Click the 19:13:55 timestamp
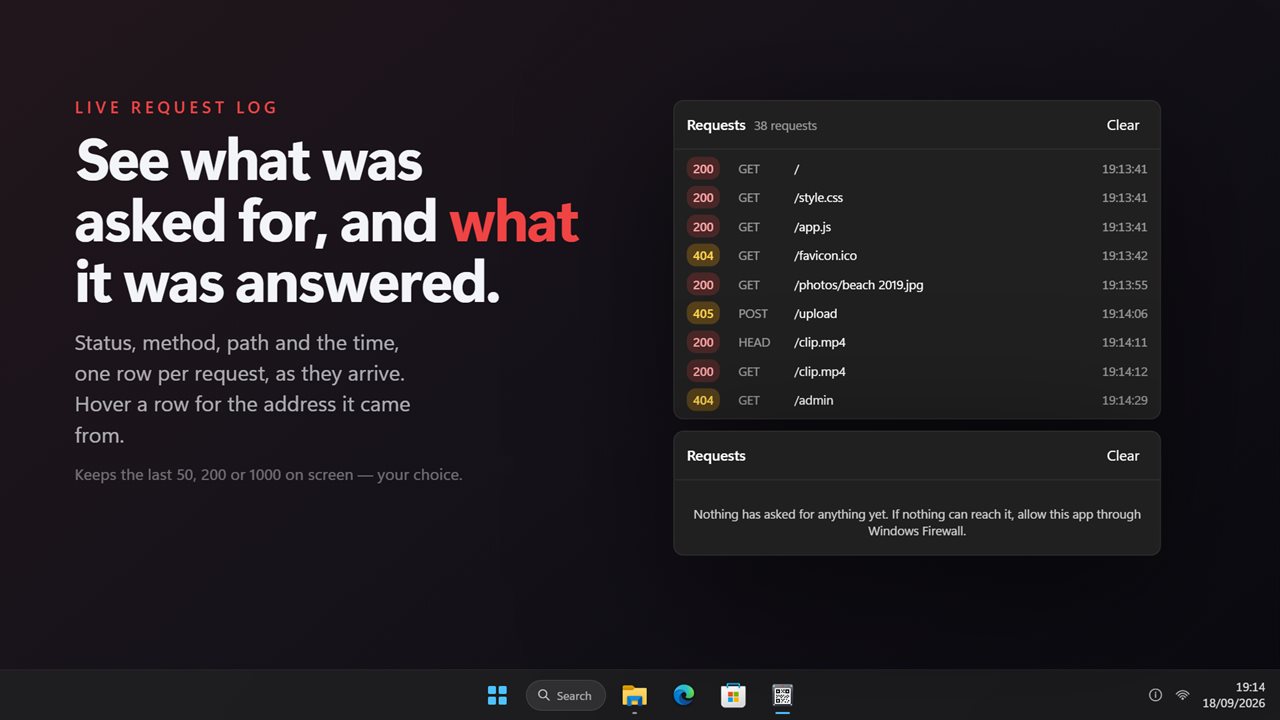The image size is (1280, 720). pyautogui.click(x=1124, y=285)
